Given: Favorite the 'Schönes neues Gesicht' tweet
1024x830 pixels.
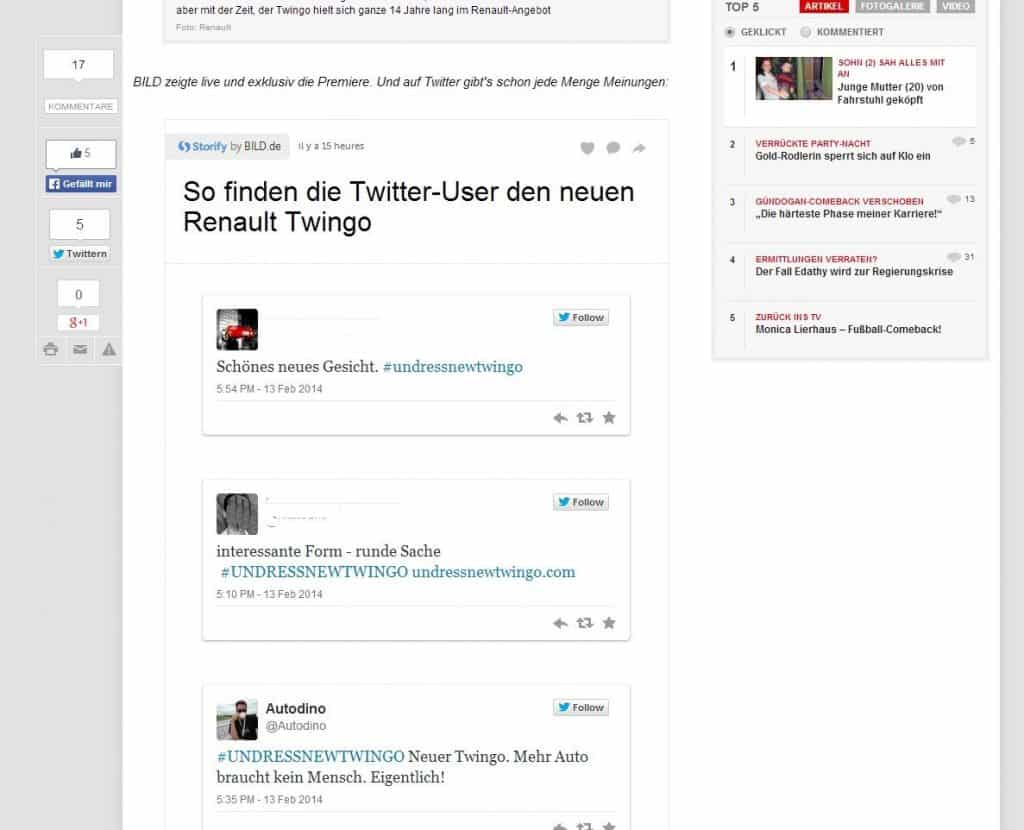Looking at the screenshot, I should coord(609,418).
